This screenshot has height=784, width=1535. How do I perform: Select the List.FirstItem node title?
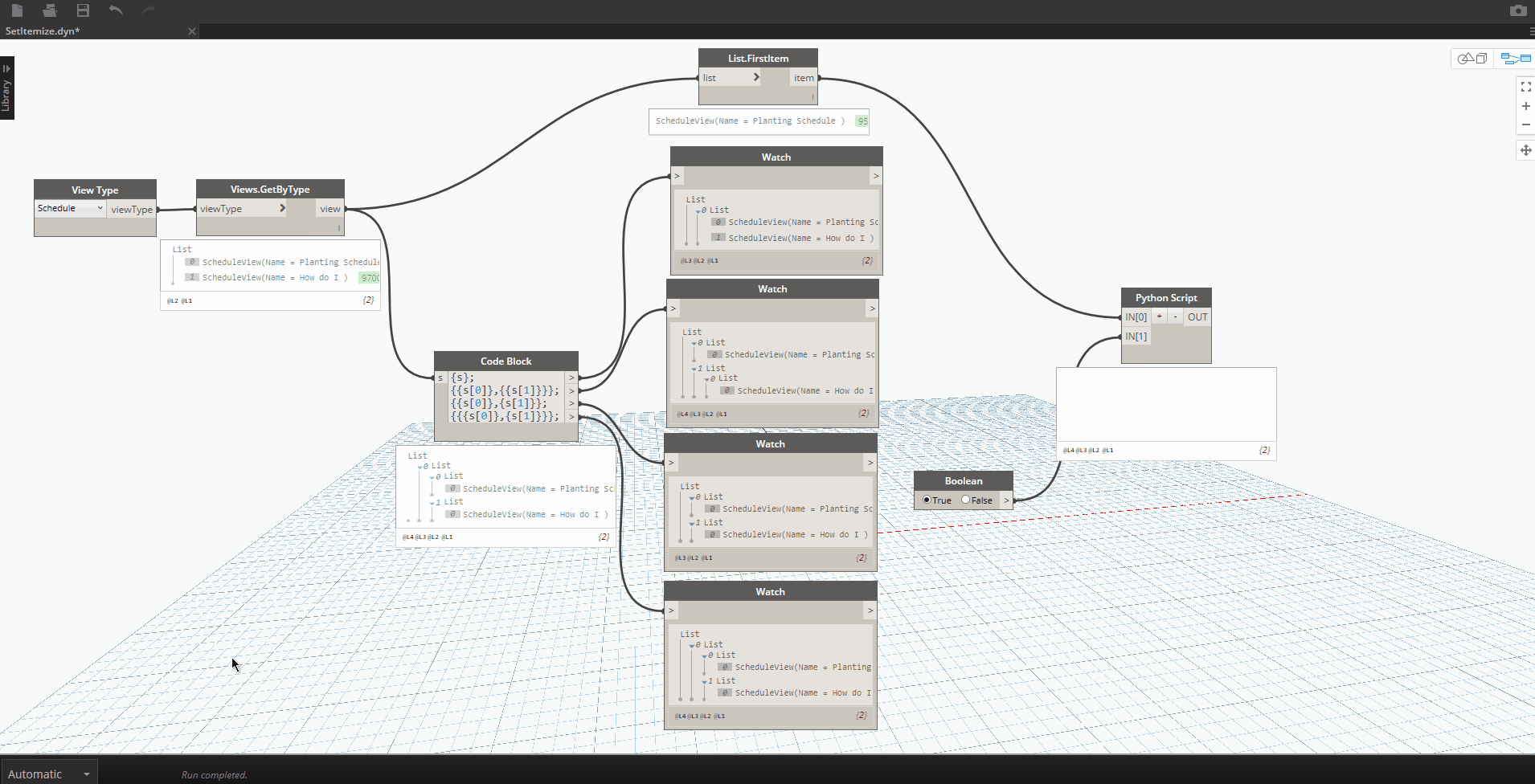(x=758, y=58)
